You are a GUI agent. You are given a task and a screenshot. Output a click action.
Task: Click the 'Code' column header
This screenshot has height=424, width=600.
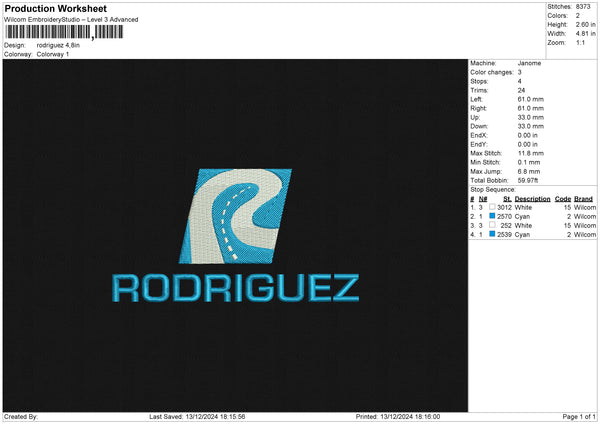[x=563, y=199]
